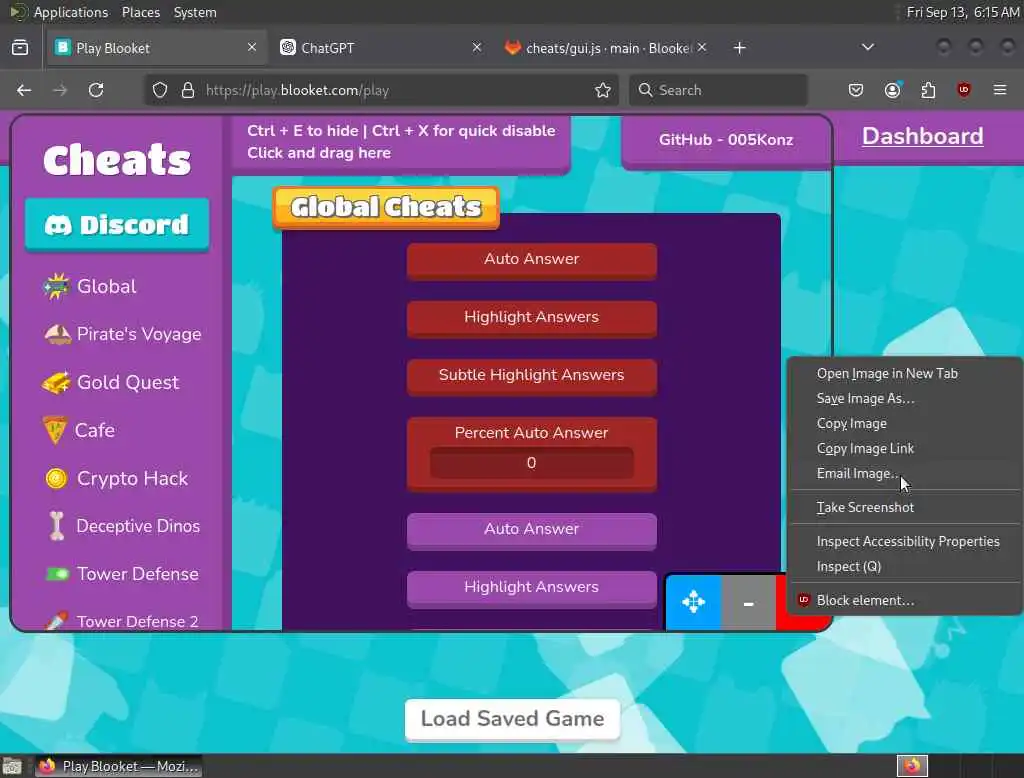Open the tracking protection shield icon

[160, 90]
